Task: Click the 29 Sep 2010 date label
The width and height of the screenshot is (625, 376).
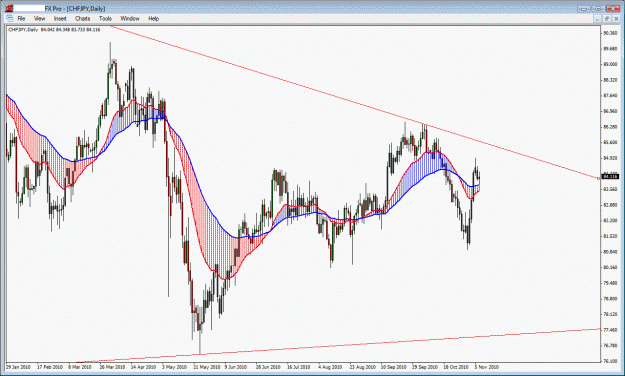Action: 425,367
